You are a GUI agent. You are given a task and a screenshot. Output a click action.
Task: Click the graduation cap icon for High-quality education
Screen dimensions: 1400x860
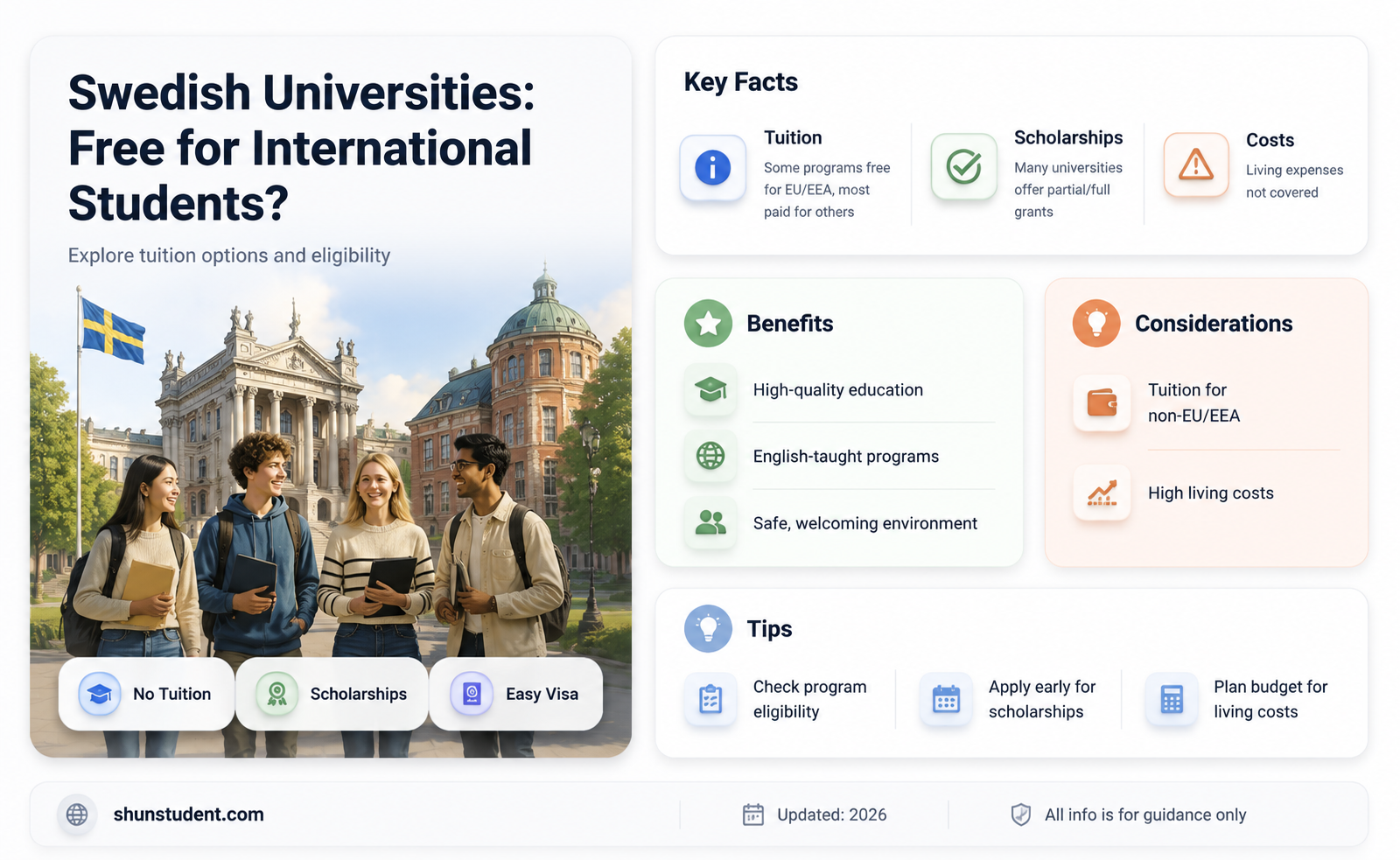(x=710, y=389)
